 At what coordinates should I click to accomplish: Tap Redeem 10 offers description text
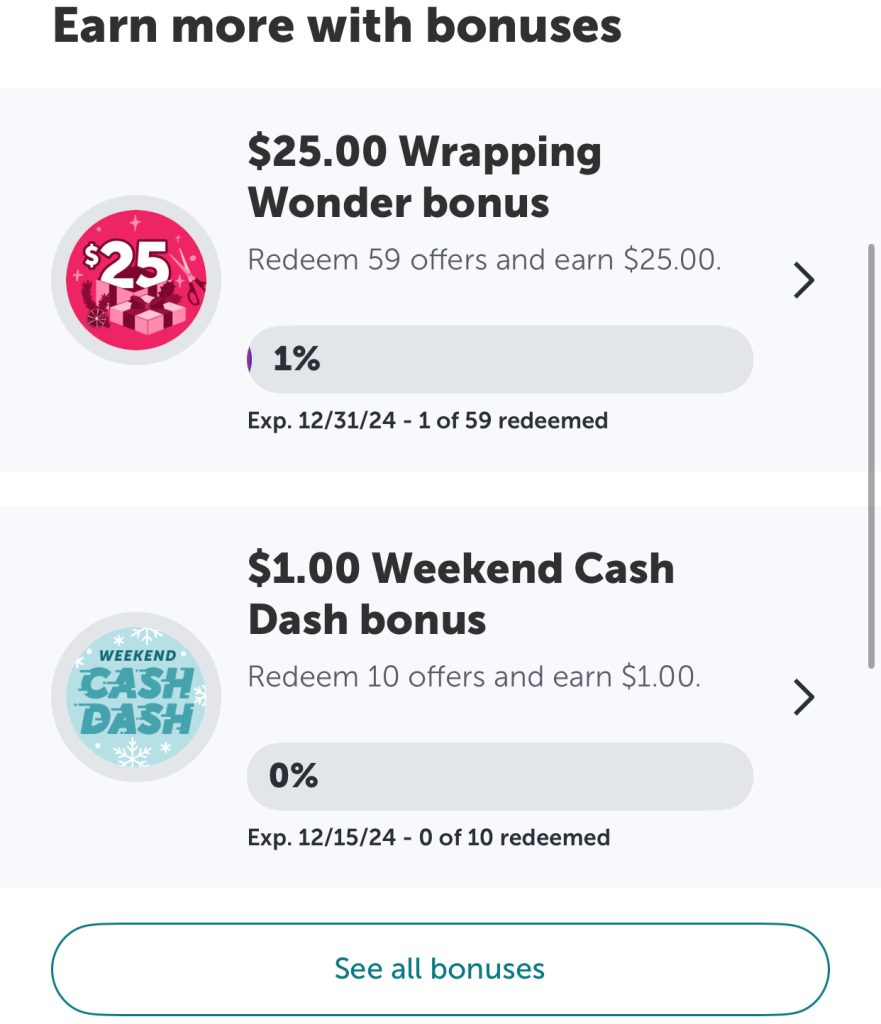click(x=474, y=677)
